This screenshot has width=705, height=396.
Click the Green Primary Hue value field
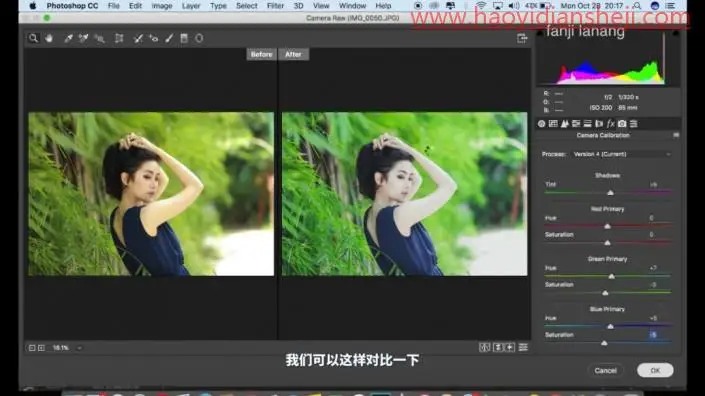[x=653, y=268]
